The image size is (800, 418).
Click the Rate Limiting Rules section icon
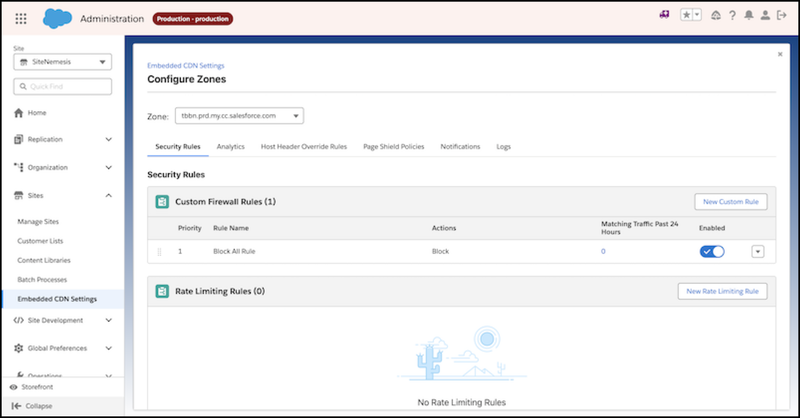click(162, 291)
